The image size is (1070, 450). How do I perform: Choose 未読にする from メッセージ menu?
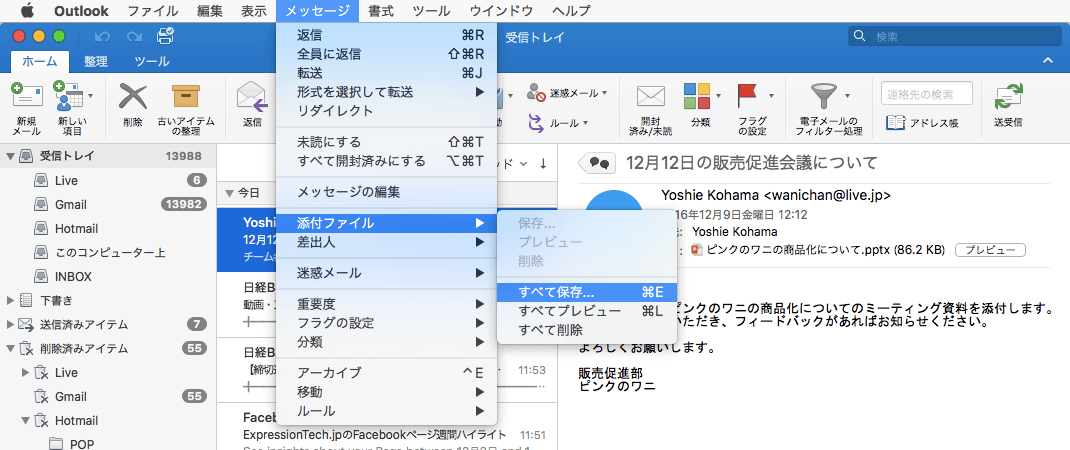tap(386, 142)
